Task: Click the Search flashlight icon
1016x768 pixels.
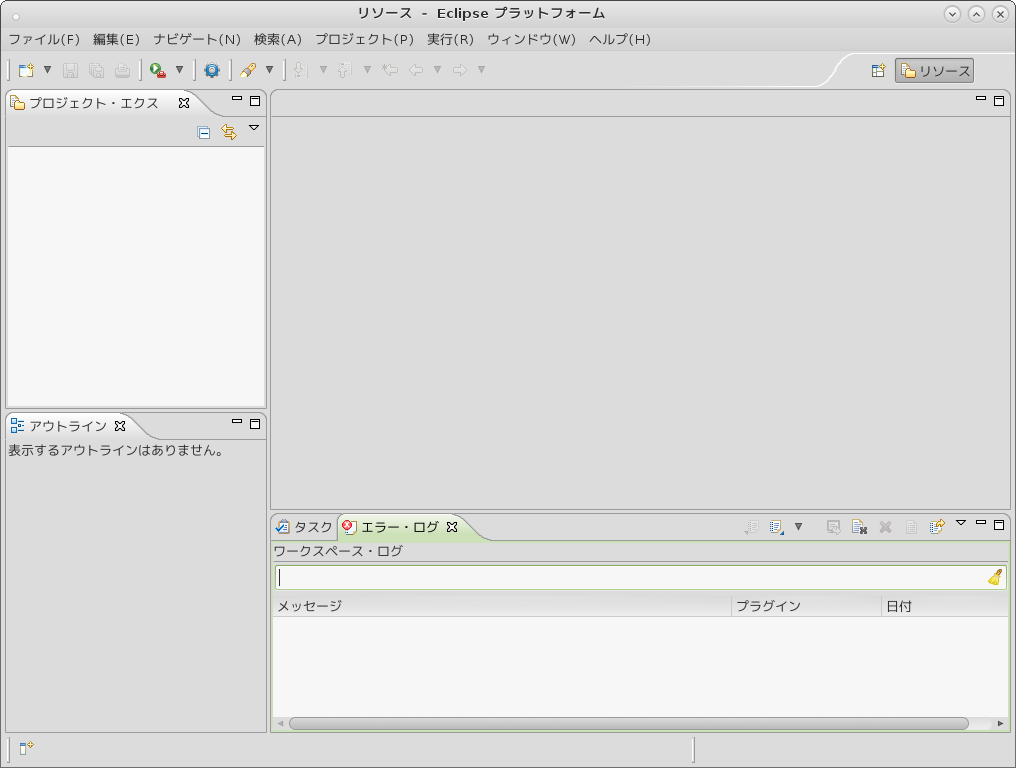Action: [x=248, y=70]
